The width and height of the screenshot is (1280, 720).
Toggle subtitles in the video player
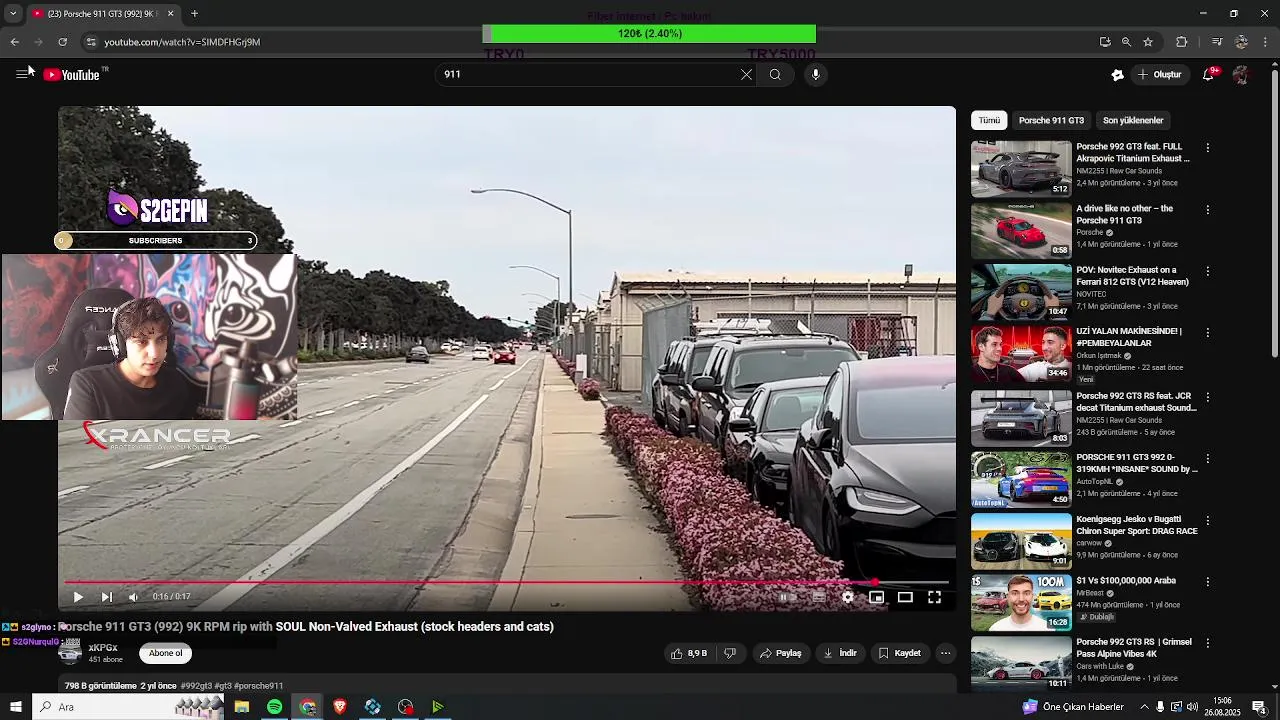pos(819,597)
